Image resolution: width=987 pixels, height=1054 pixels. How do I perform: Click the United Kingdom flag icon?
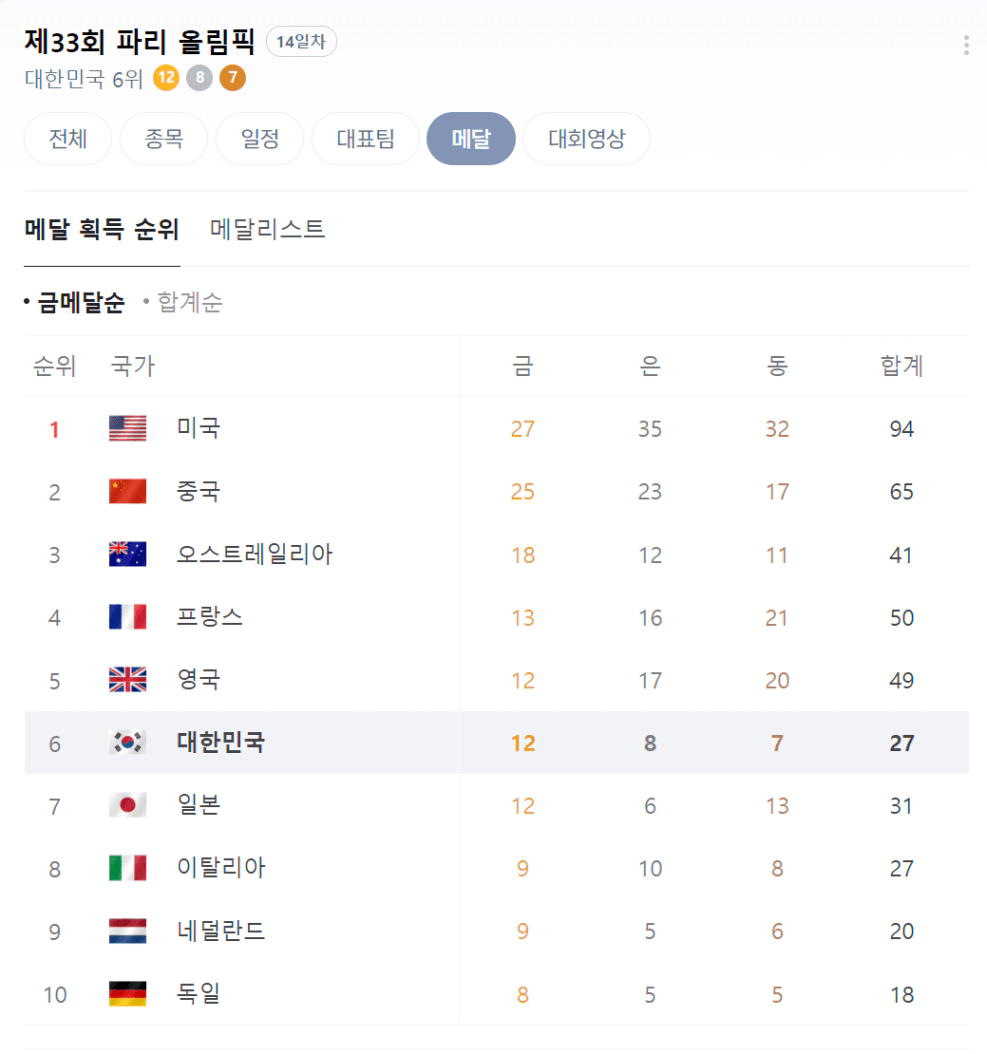(127, 681)
